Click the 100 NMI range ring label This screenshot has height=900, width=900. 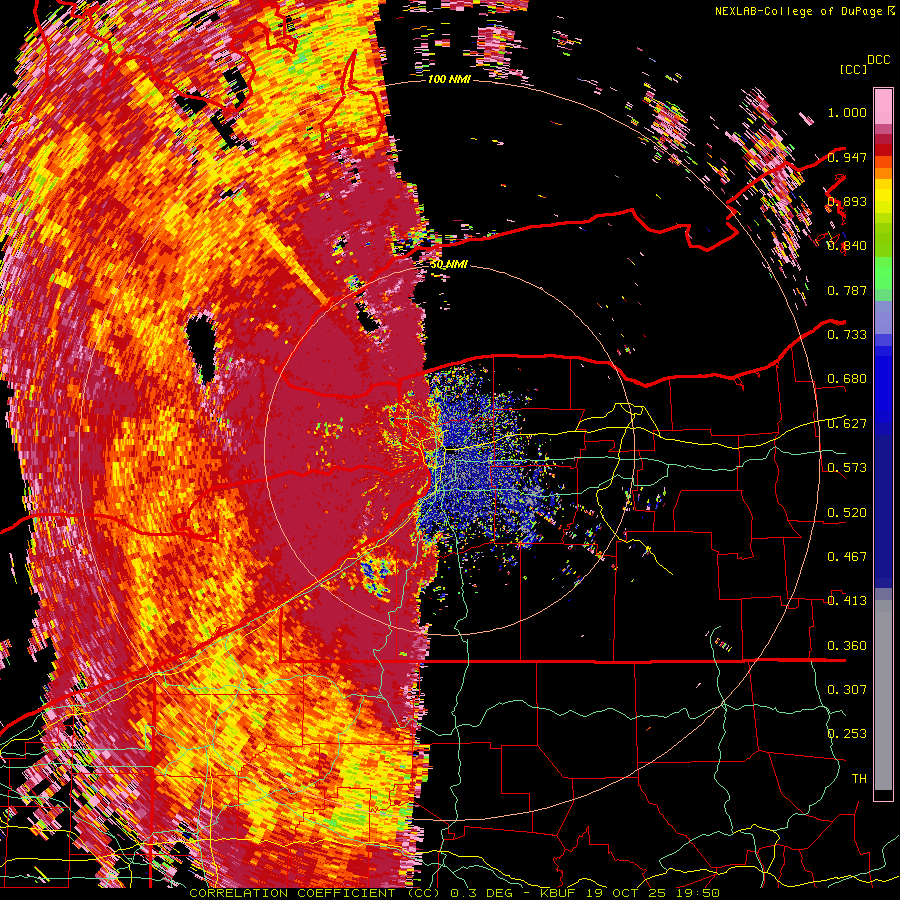pyautogui.click(x=449, y=79)
